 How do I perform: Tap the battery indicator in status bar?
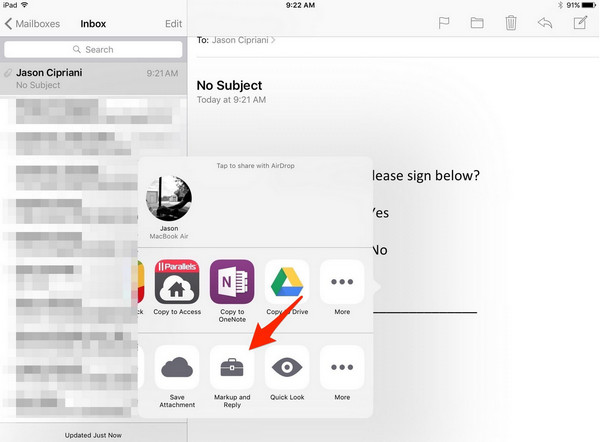589,5
